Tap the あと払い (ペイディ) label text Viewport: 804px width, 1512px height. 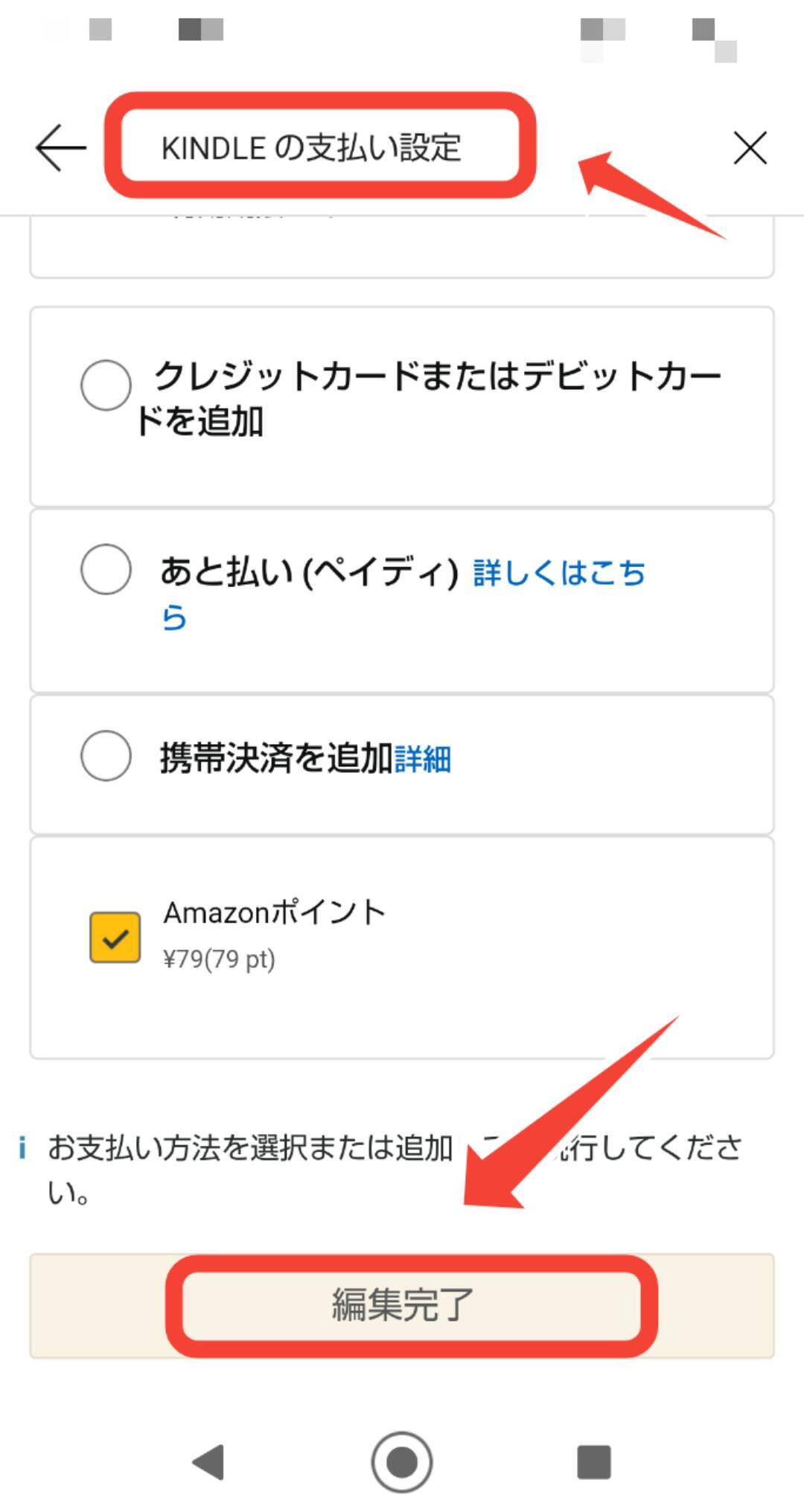coord(308,572)
